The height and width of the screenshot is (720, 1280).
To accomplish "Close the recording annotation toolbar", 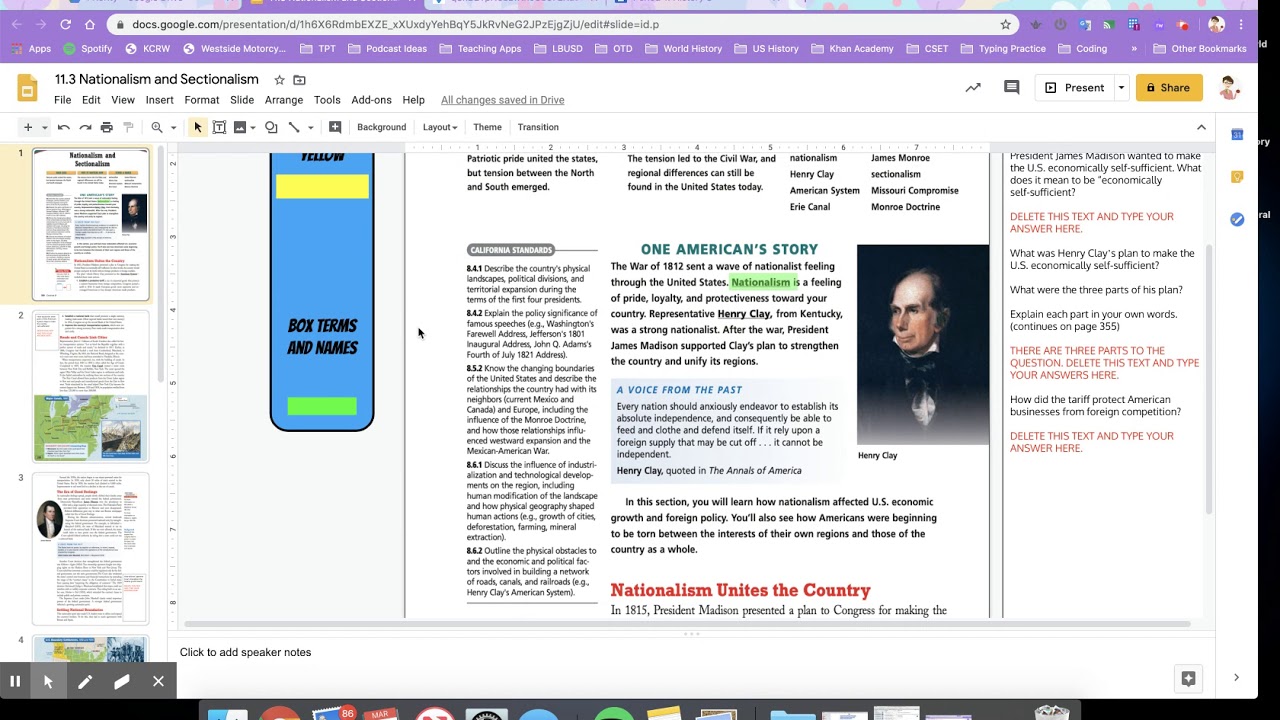I will click(x=158, y=681).
